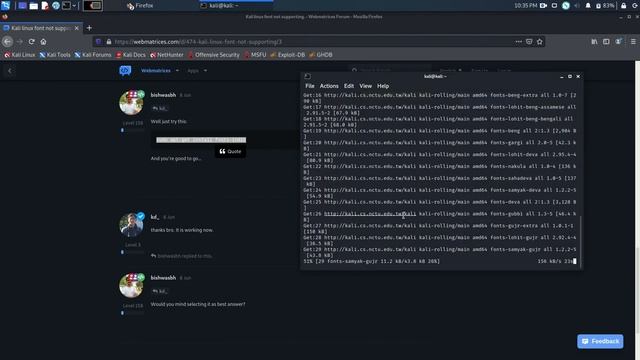Click the forward navigation arrow
This screenshot has height=360, width=640.
(20, 41)
